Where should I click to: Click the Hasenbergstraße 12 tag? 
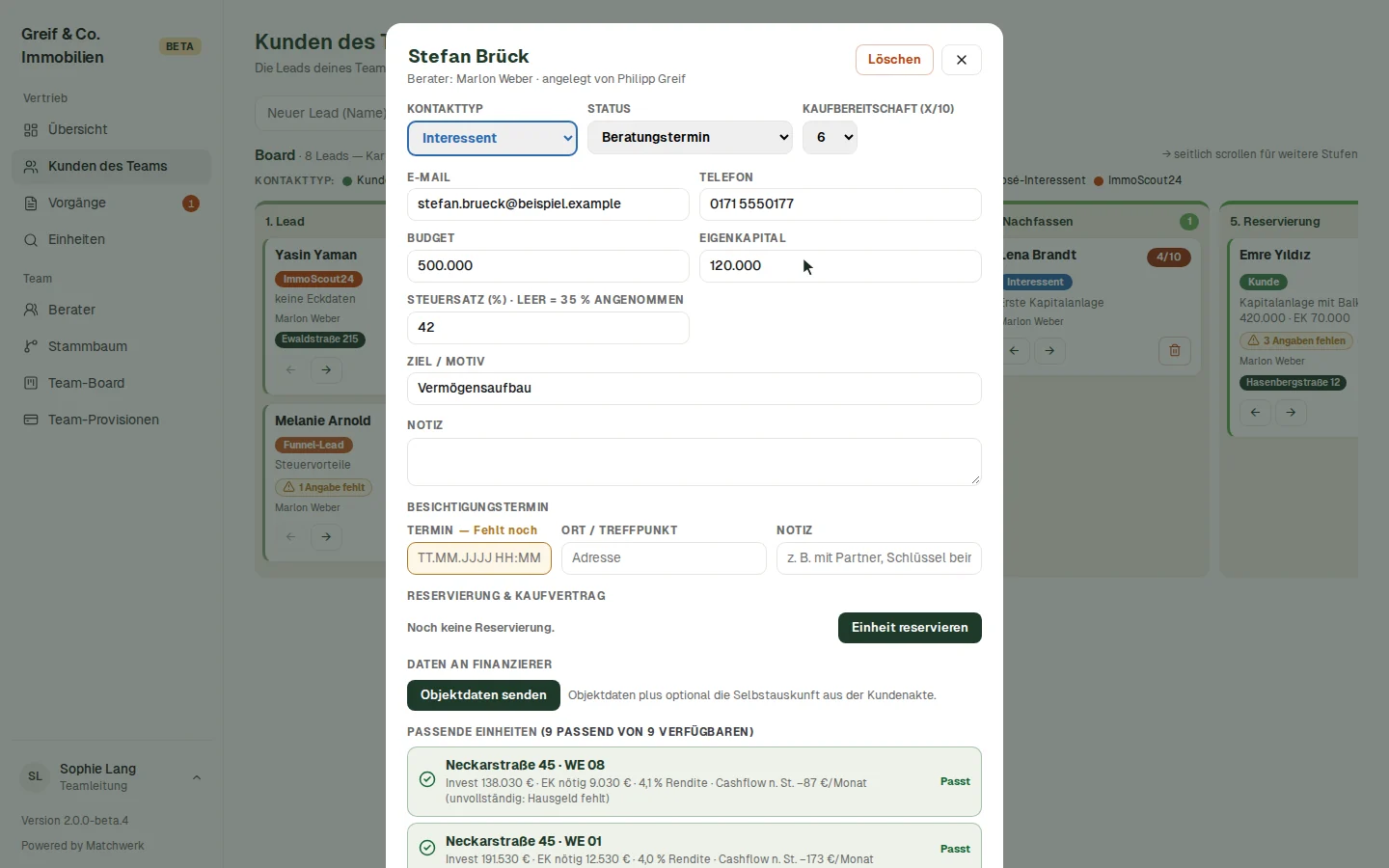tap(1294, 383)
